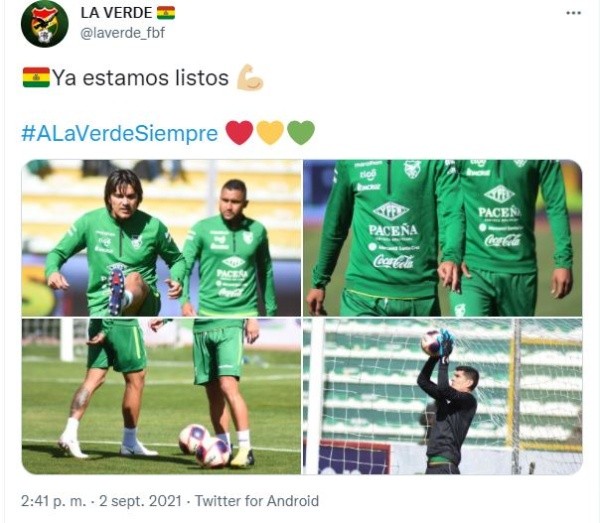The image size is (600, 523).
Task: Click the flexed biceps emoji
Action: pyautogui.click(x=250, y=77)
